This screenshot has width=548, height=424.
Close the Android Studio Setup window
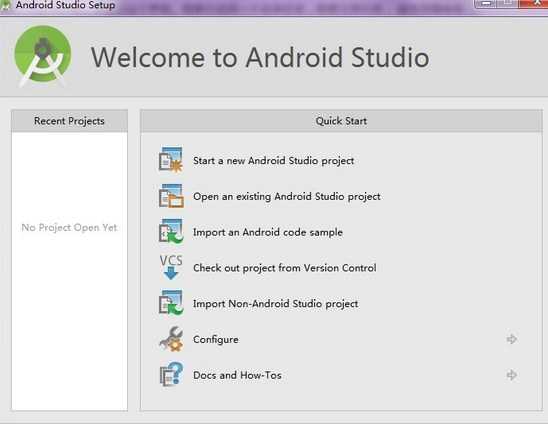535,3
